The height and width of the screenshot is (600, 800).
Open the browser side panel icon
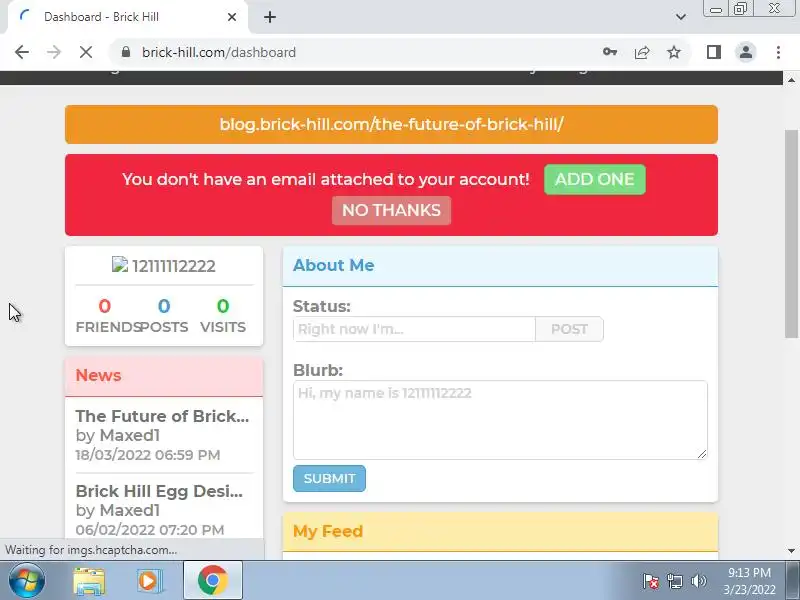[x=714, y=52]
